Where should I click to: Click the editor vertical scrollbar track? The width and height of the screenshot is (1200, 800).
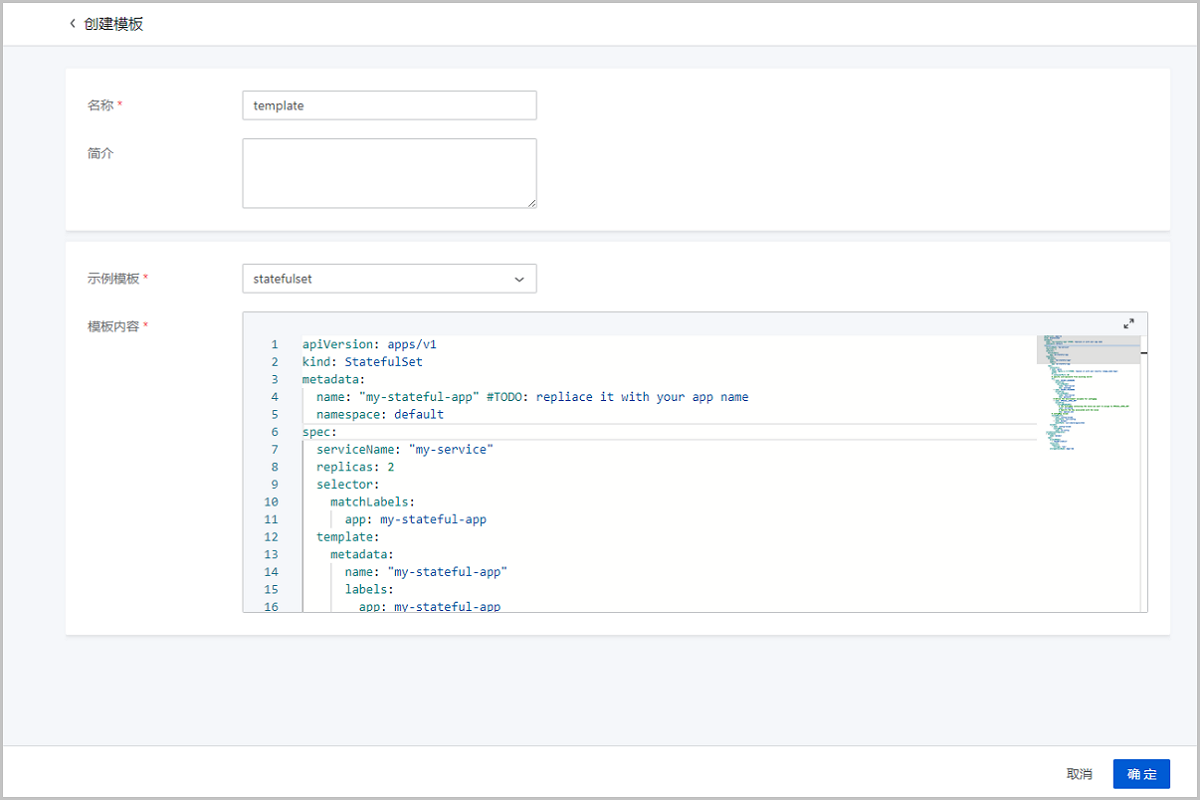point(1144,480)
